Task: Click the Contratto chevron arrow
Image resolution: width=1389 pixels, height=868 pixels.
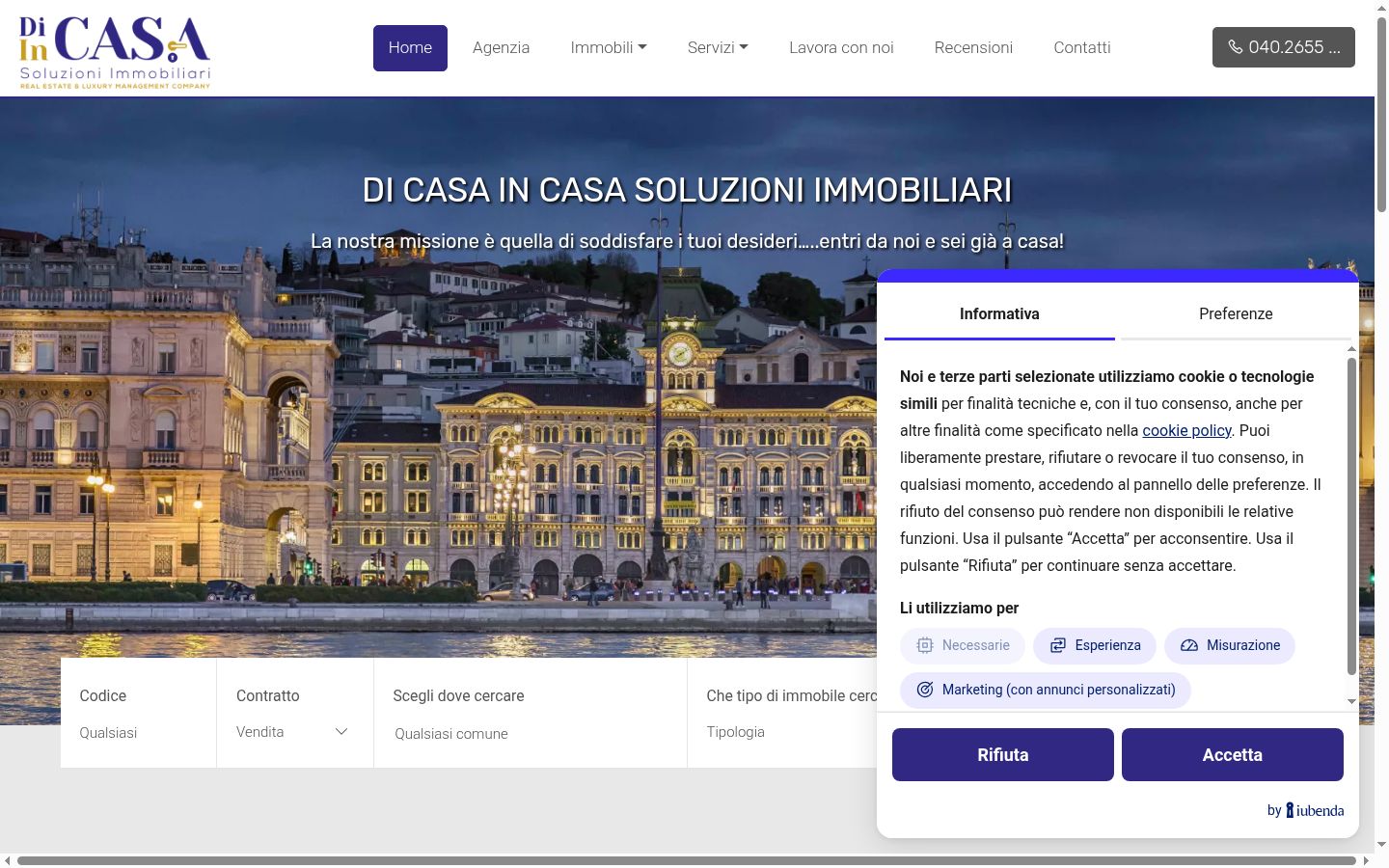Action: (341, 732)
